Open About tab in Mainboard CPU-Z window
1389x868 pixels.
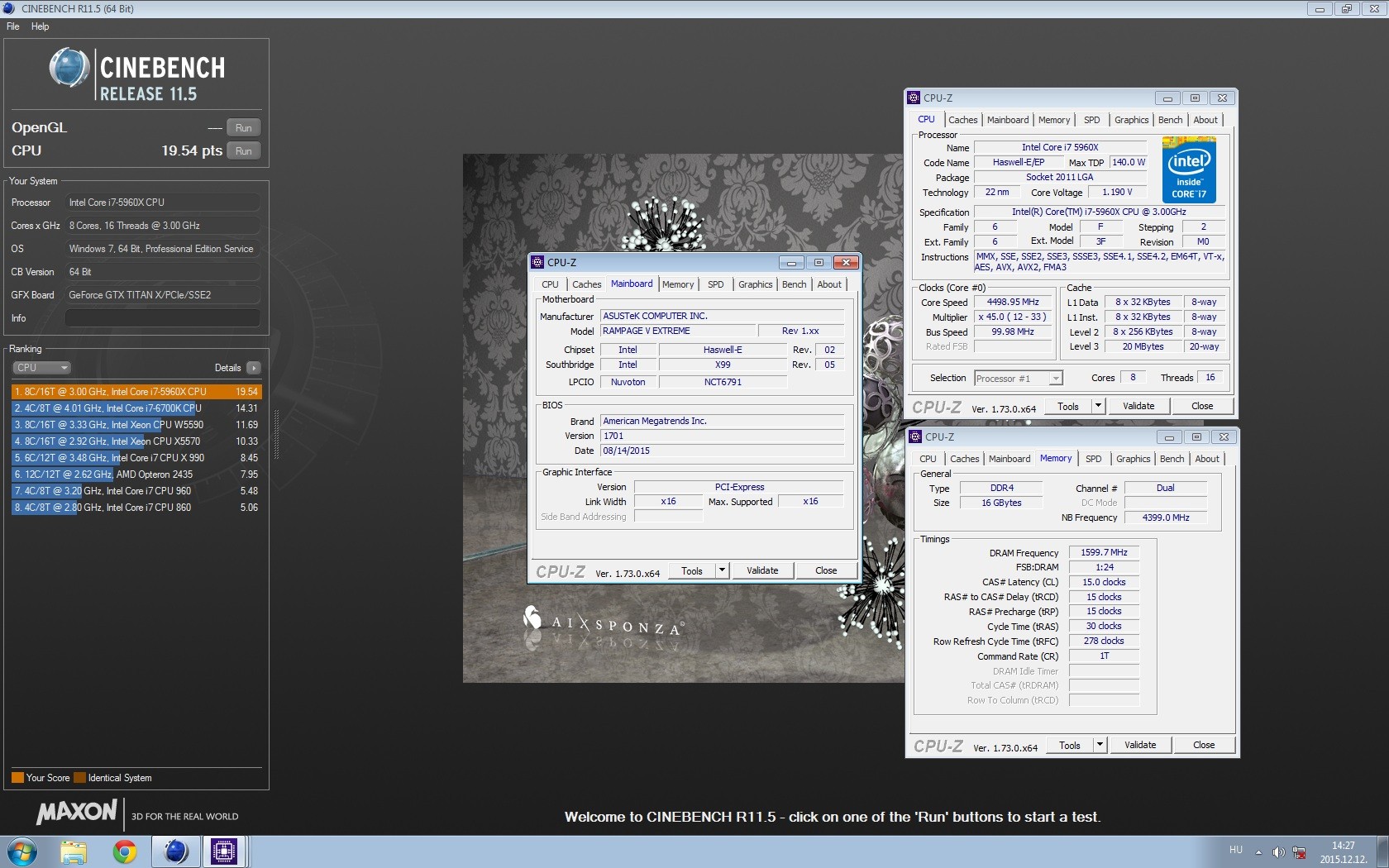tap(829, 284)
